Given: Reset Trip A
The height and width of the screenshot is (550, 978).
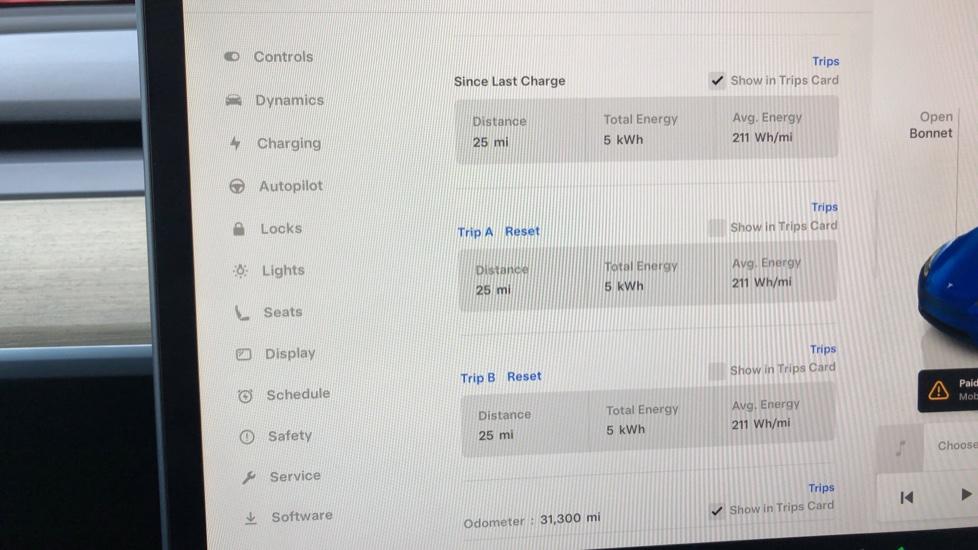Looking at the screenshot, I should coord(522,231).
